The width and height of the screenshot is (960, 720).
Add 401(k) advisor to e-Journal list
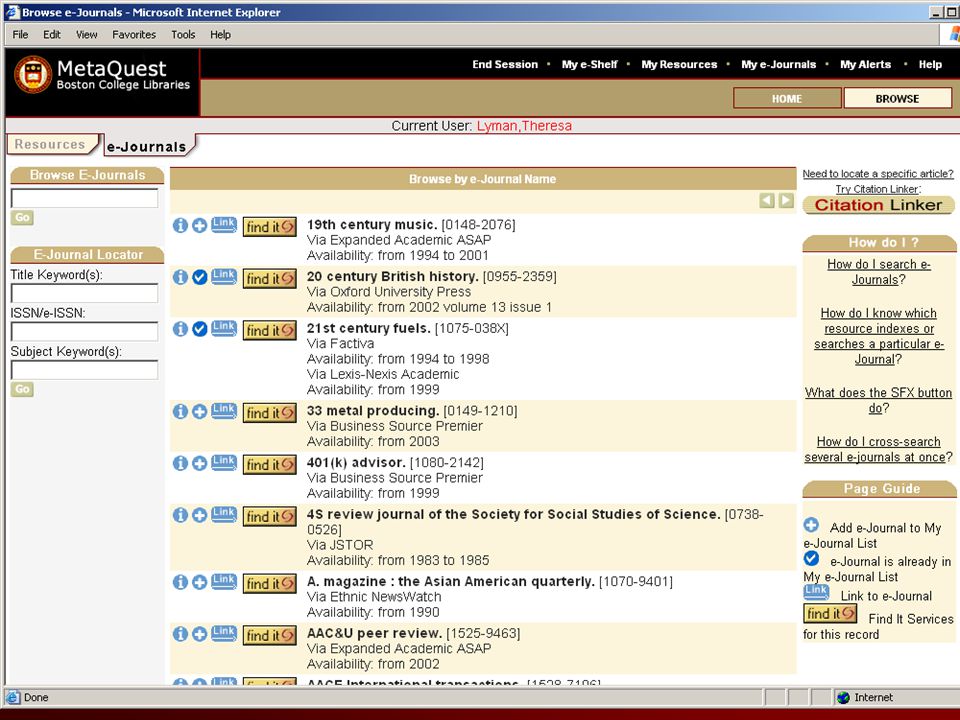coord(200,463)
